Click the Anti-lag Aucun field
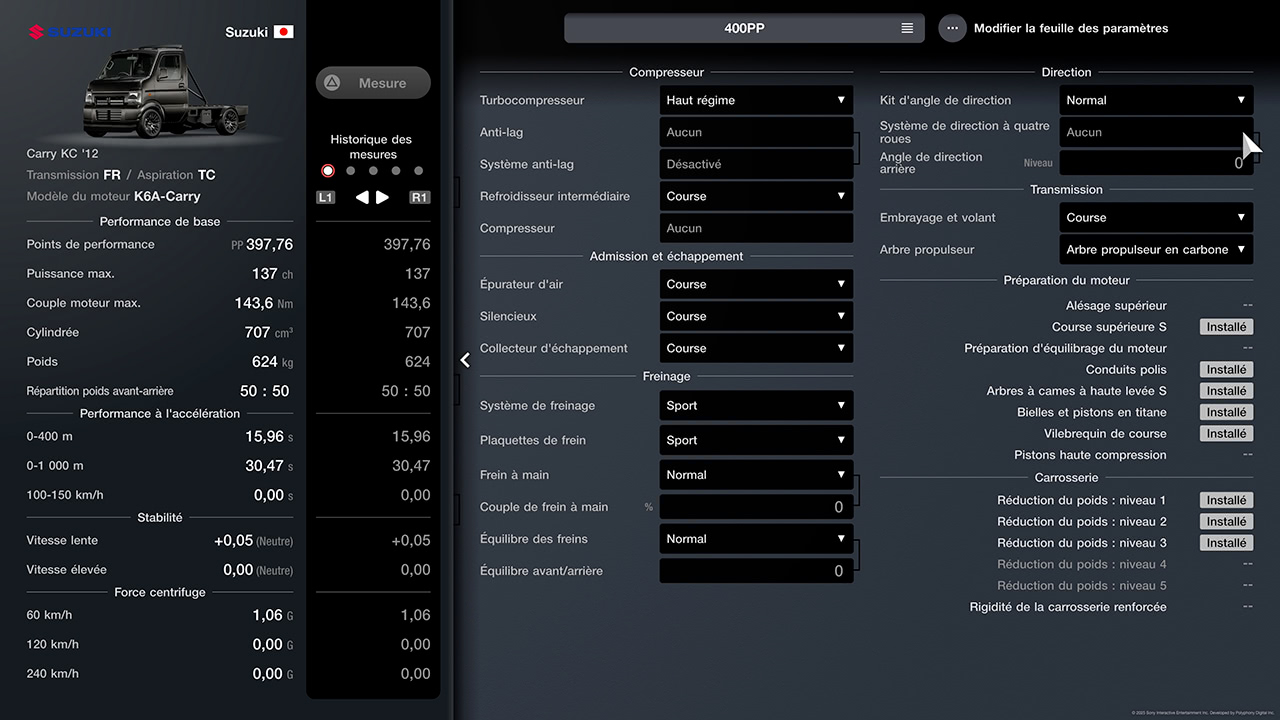Viewport: 1280px width, 720px height. point(756,132)
